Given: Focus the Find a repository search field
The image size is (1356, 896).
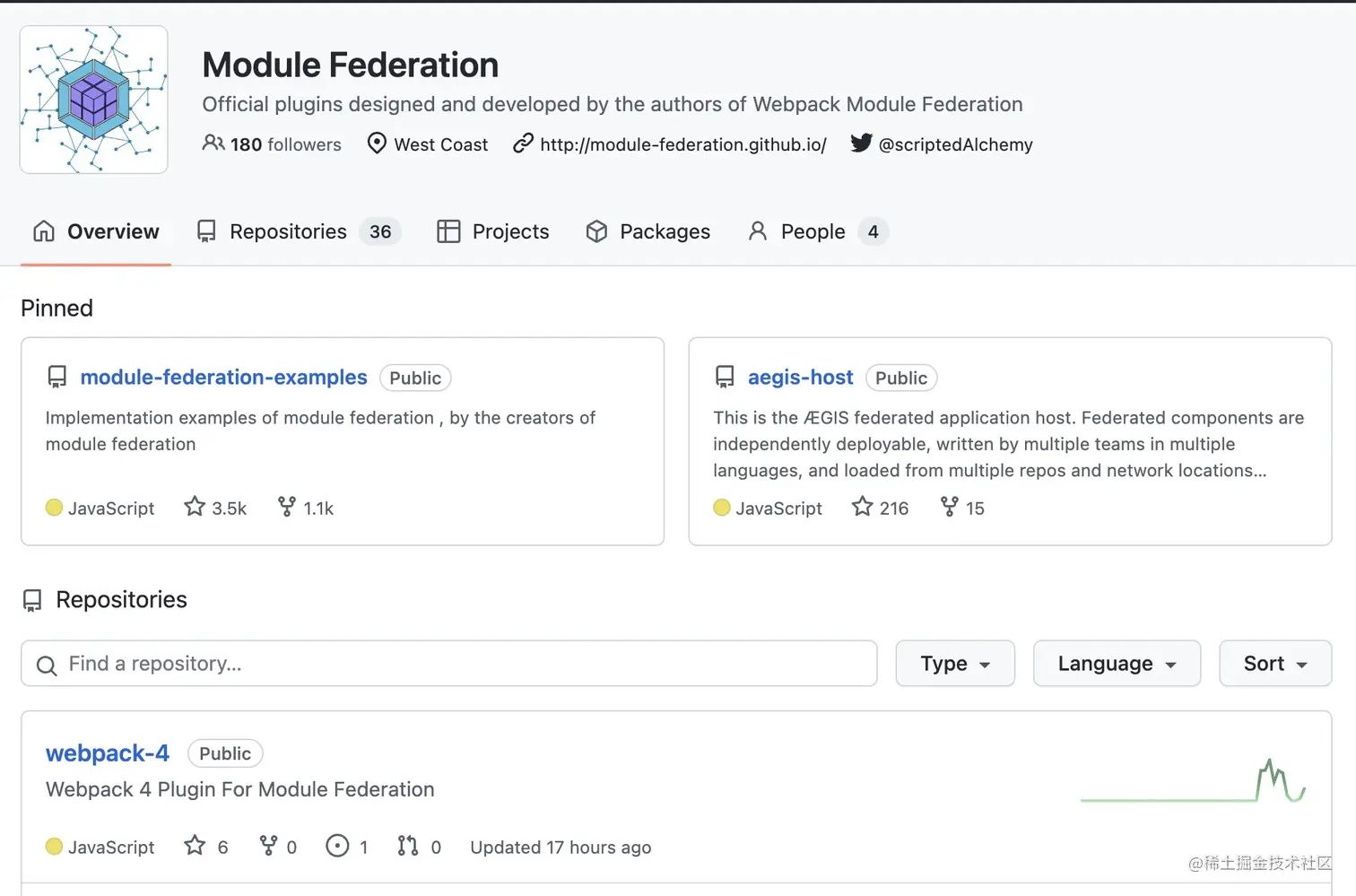Looking at the screenshot, I should point(448,664).
